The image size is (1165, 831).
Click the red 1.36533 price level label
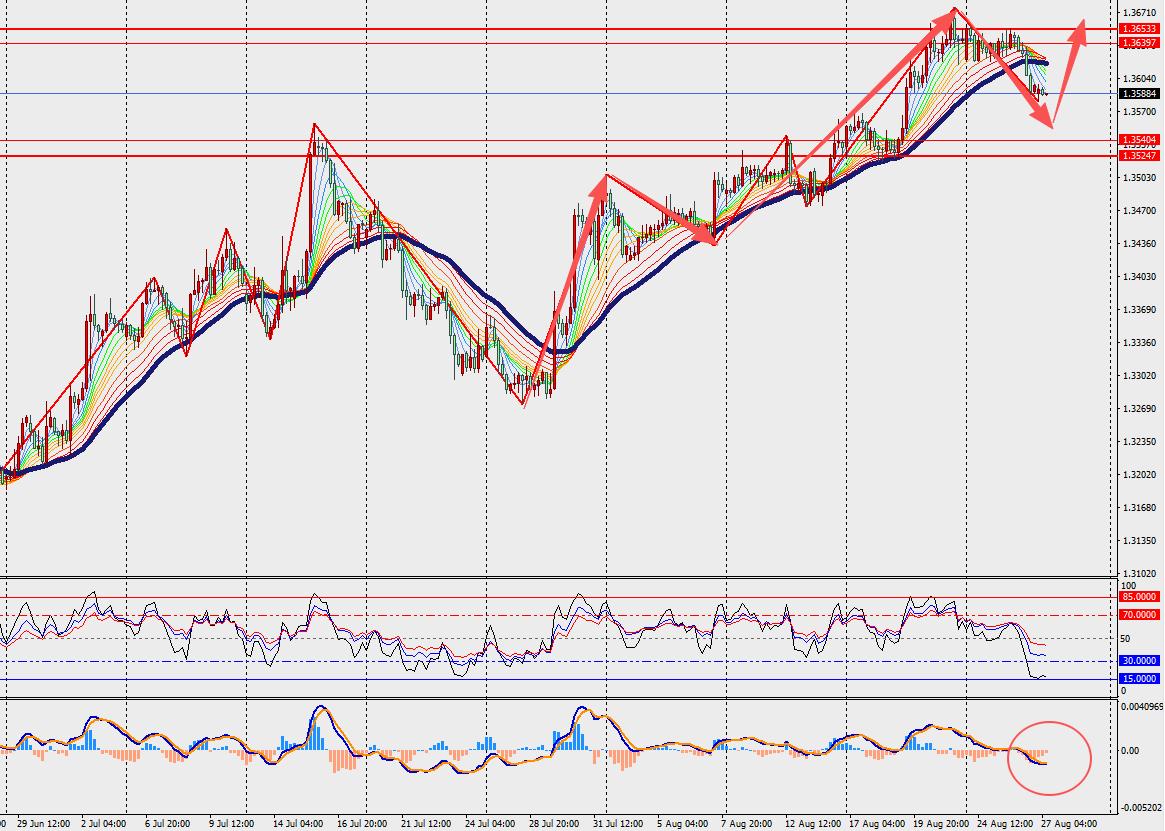1139,29
